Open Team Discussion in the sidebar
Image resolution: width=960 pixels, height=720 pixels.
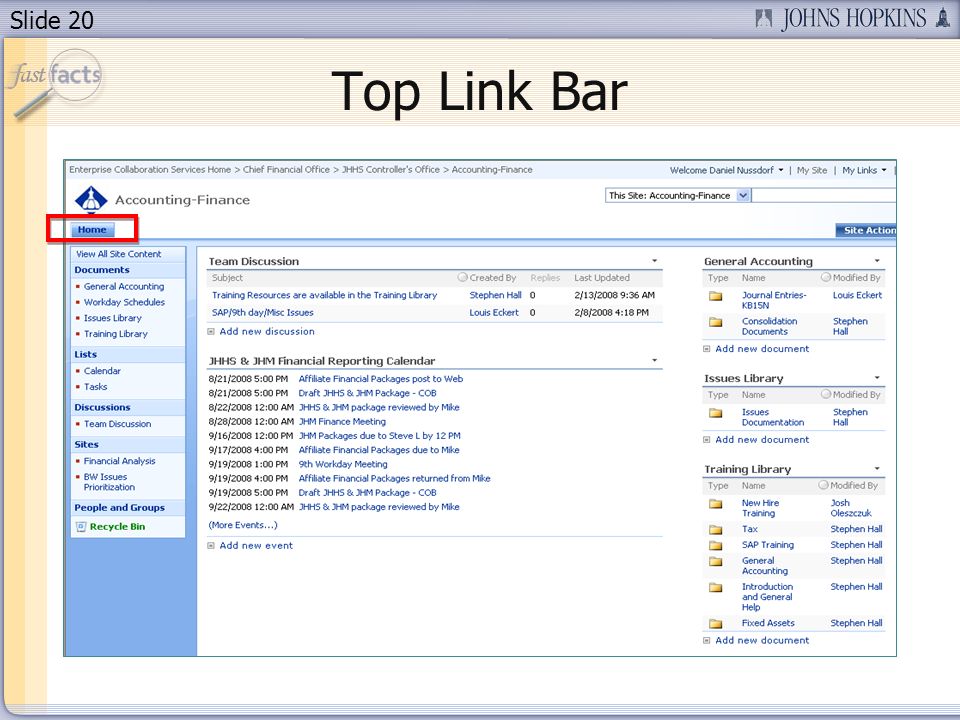[118, 424]
